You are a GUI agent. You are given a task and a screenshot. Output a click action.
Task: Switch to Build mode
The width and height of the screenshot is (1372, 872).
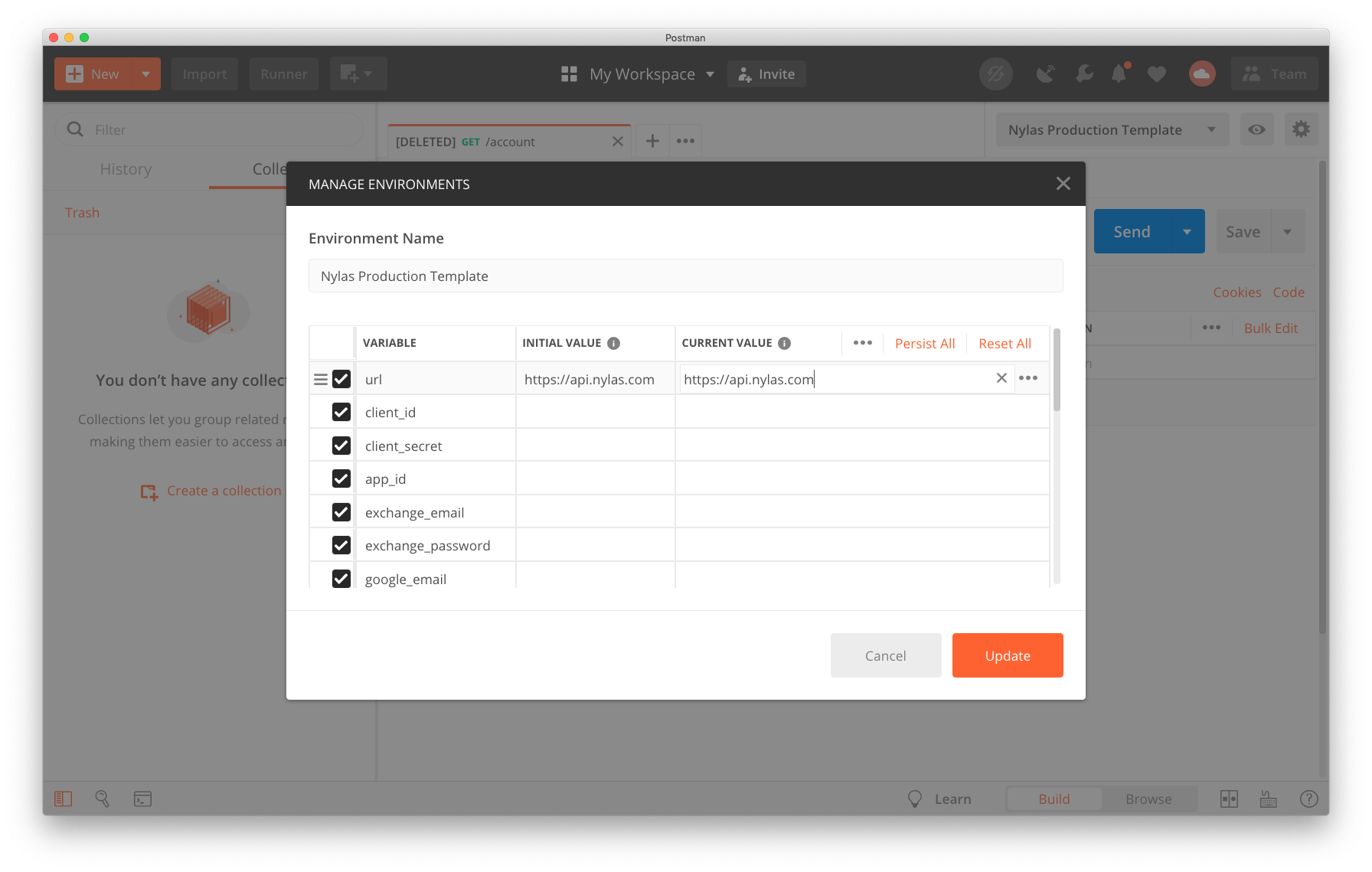(x=1053, y=799)
